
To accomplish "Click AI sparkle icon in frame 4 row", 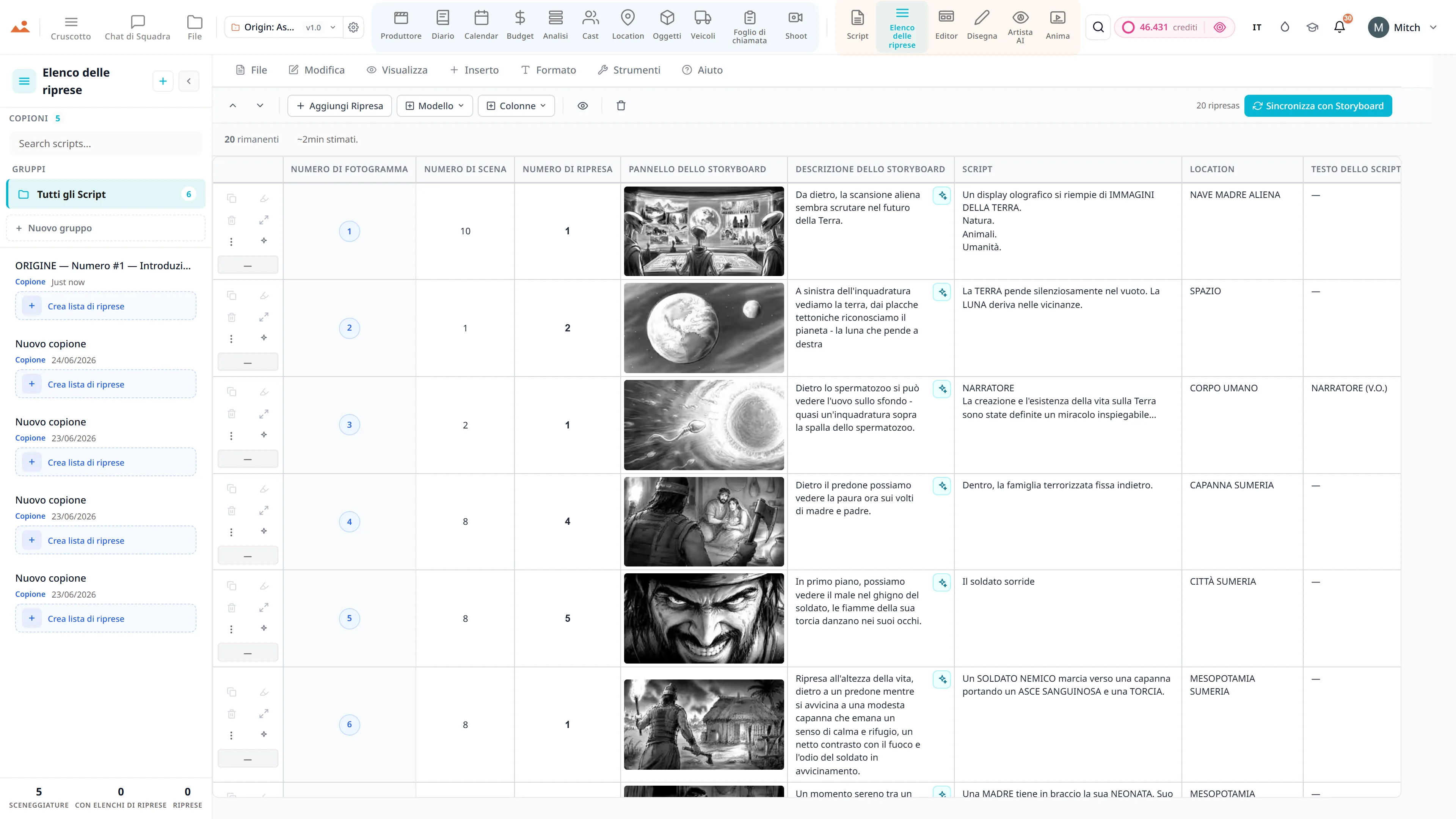I will pyautogui.click(x=264, y=531).
